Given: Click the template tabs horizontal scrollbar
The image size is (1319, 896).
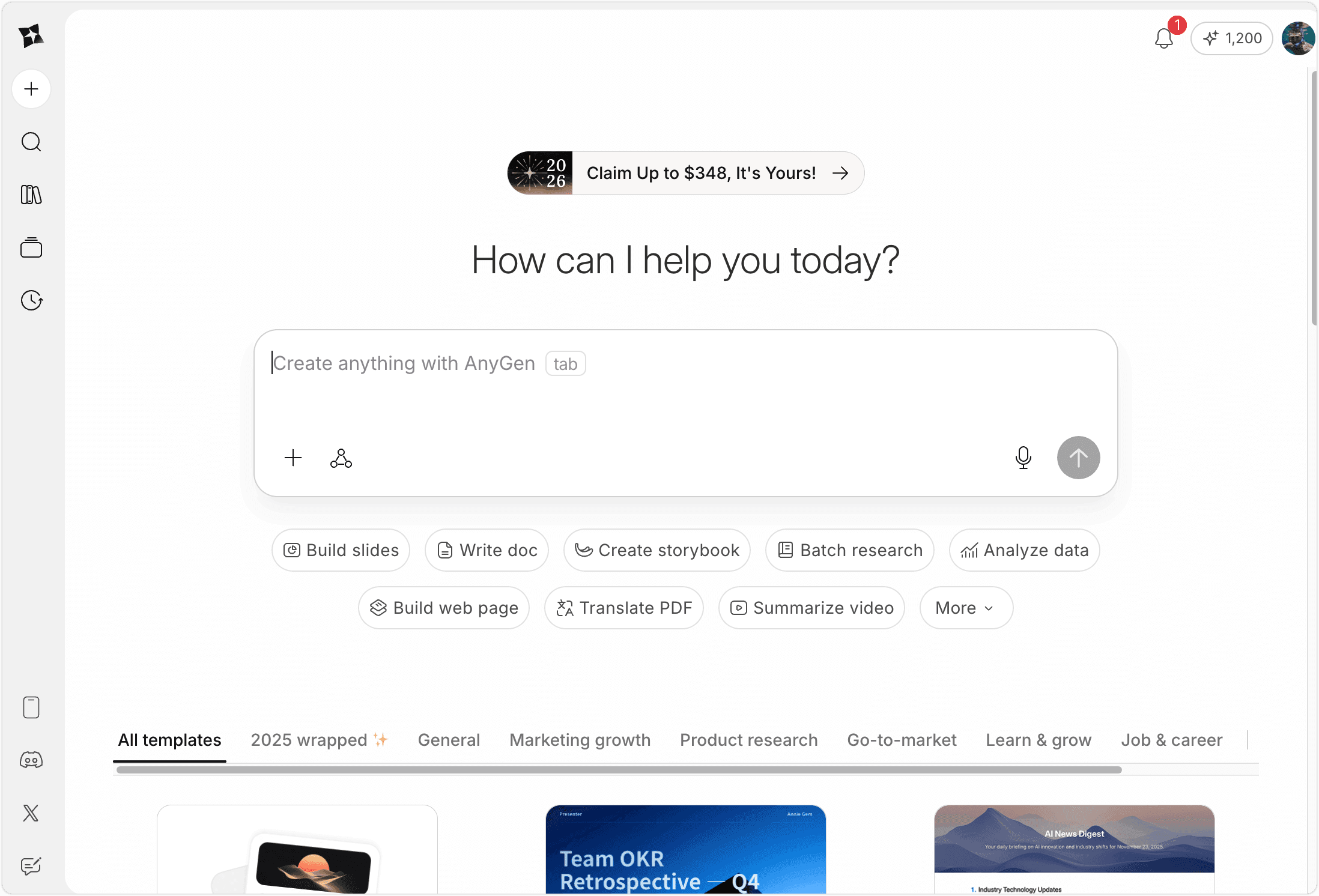Looking at the screenshot, I should click(x=619, y=770).
